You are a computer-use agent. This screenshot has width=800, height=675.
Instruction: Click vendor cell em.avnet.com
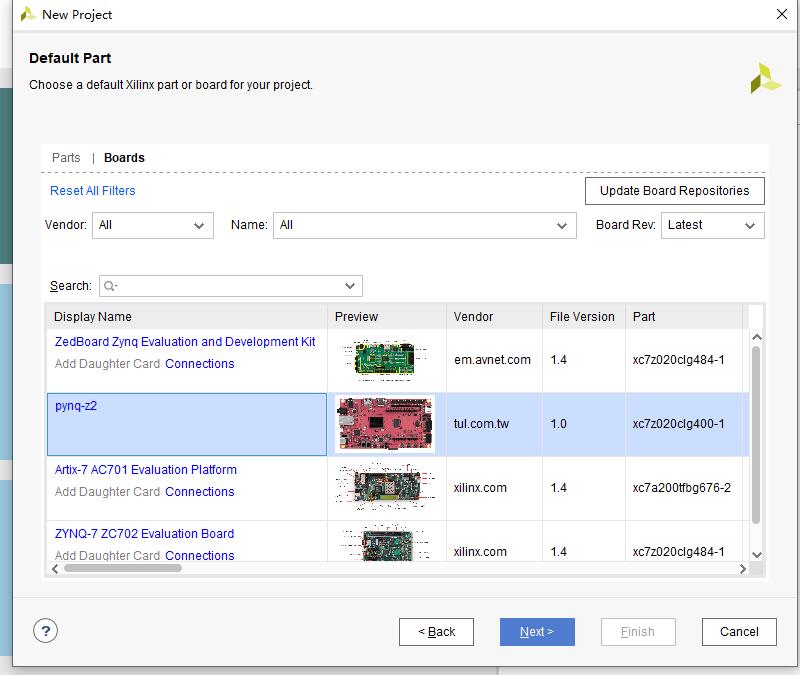pos(492,360)
